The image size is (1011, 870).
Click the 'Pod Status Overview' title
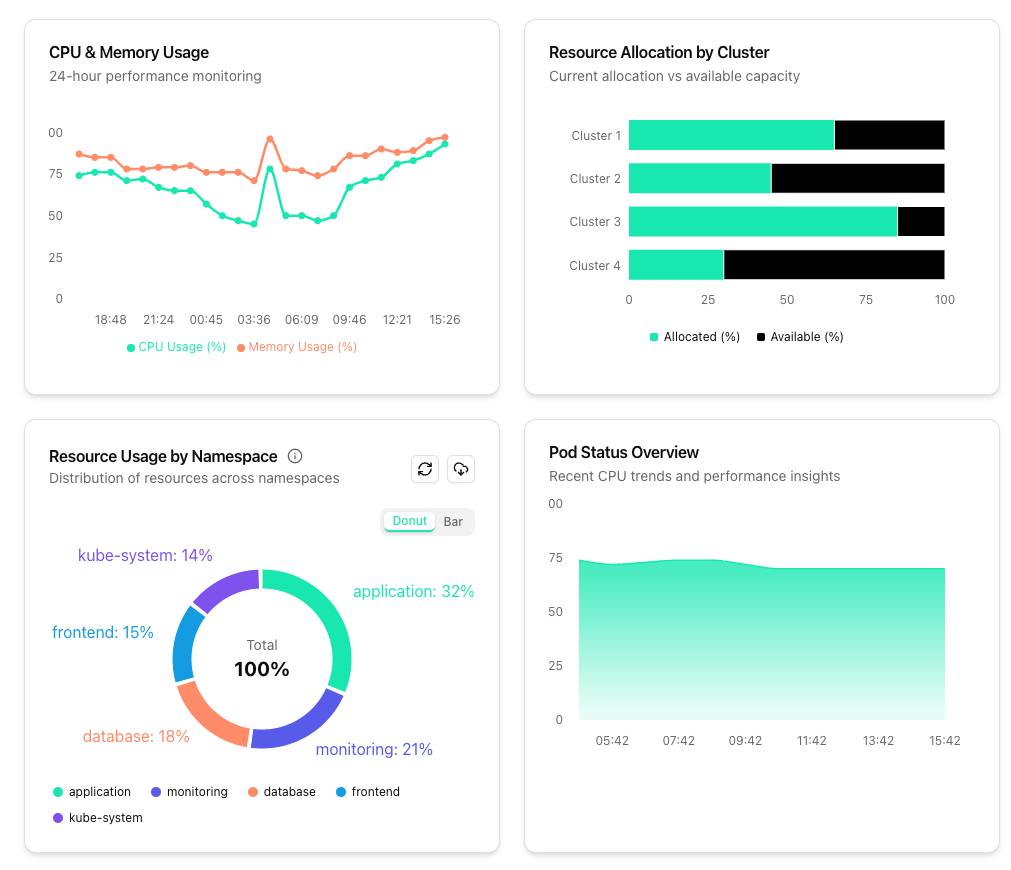[623, 453]
